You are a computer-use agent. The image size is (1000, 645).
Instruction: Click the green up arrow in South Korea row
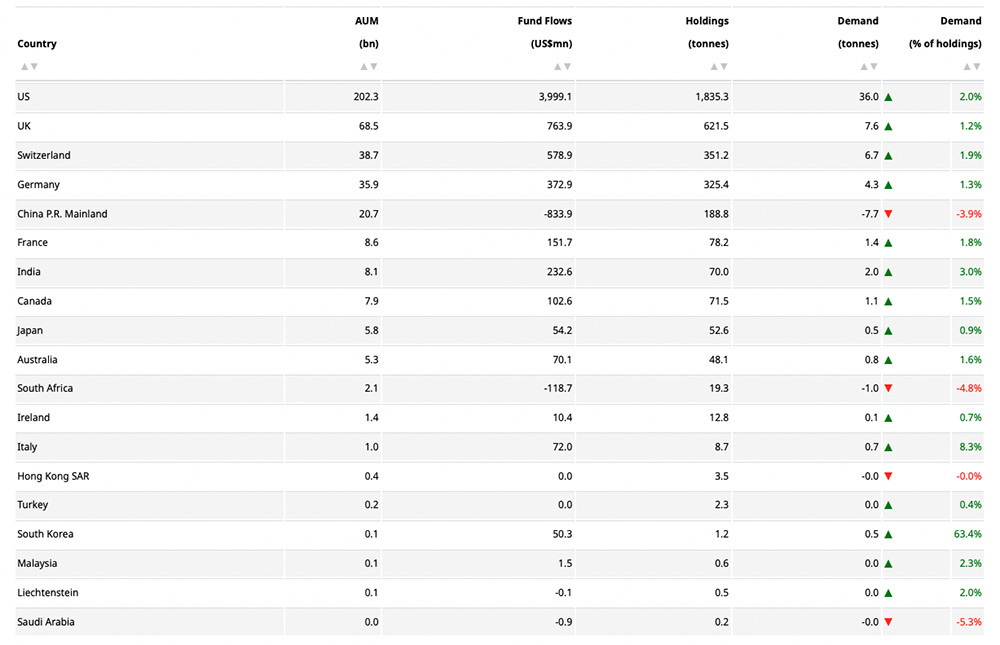(888, 534)
